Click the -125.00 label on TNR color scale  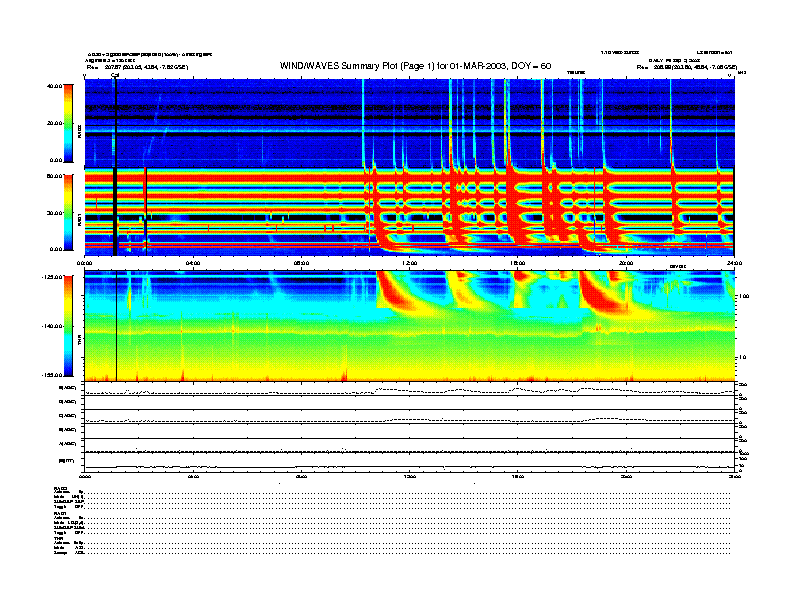(x=52, y=277)
